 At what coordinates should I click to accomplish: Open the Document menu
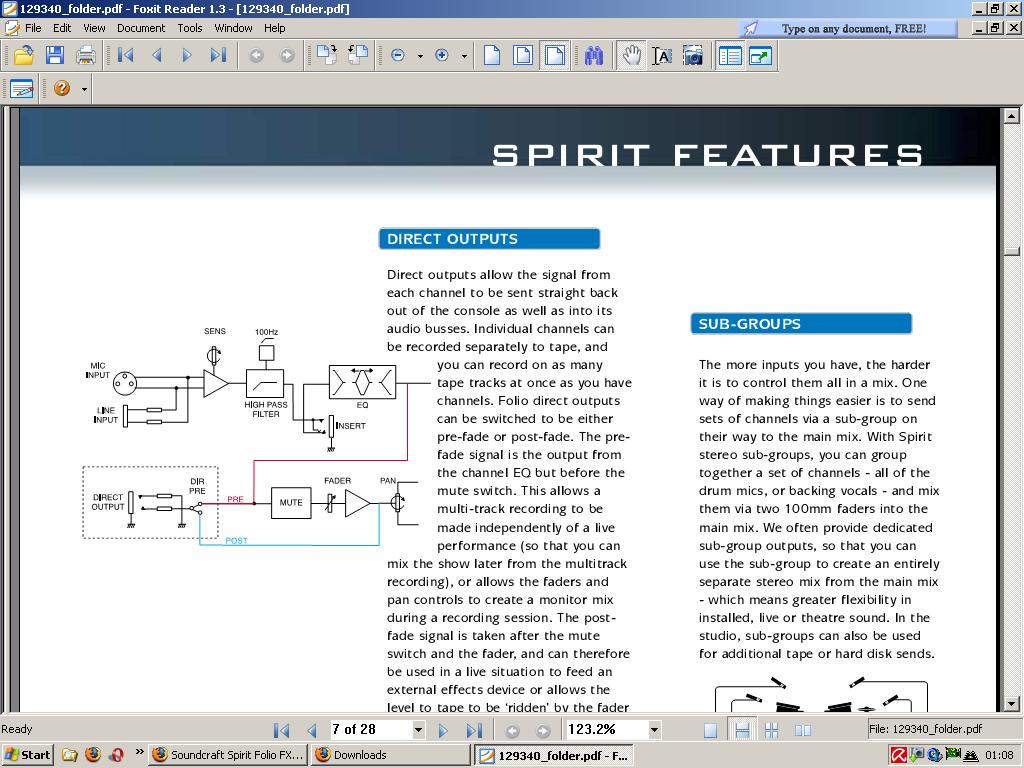[141, 28]
